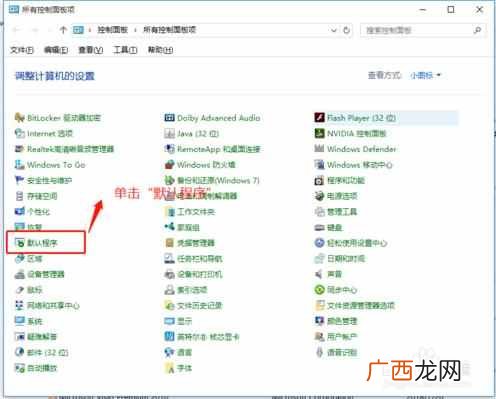Open 存储空间 item
Screen dimensions: 496x399
pos(36,196)
